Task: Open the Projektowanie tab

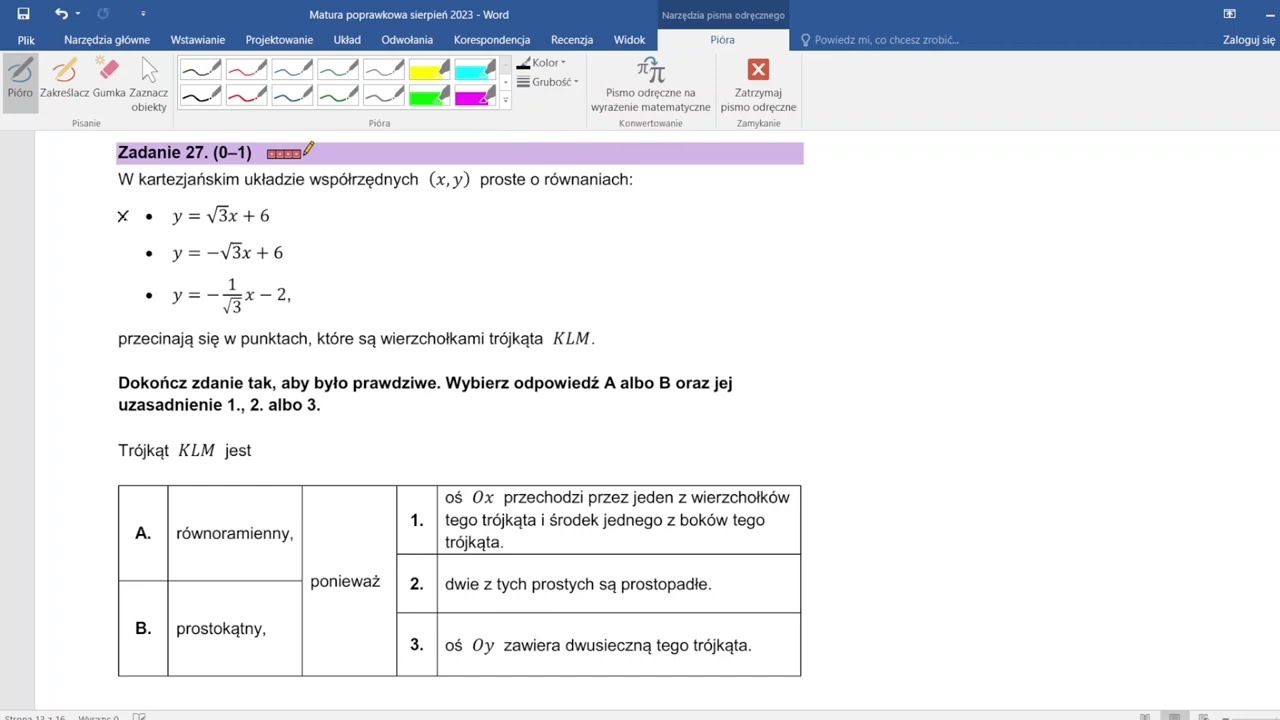Action: tap(279, 40)
